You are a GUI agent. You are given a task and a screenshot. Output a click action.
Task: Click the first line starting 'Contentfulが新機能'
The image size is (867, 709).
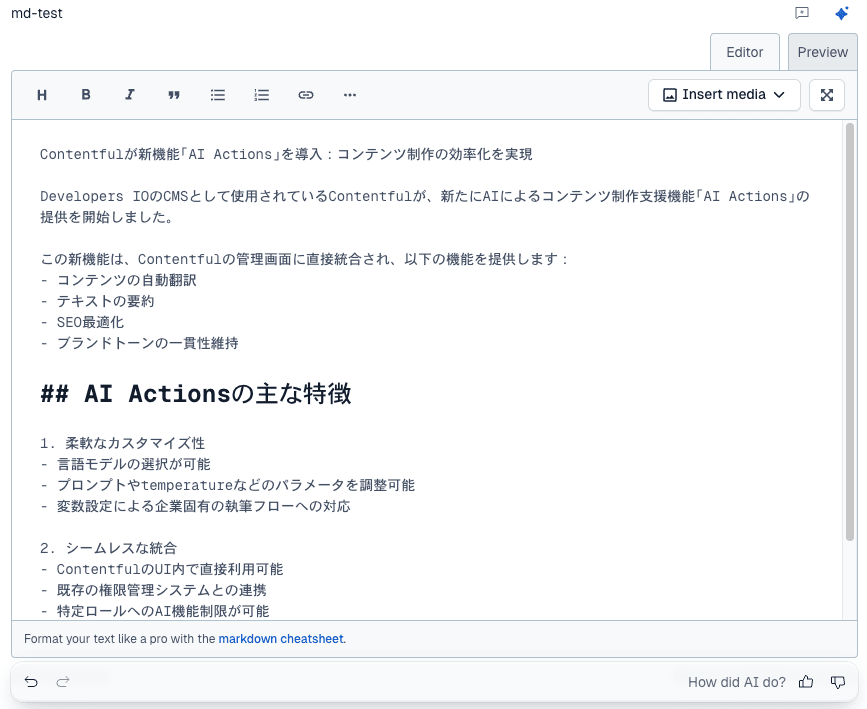pyautogui.click(x=286, y=154)
